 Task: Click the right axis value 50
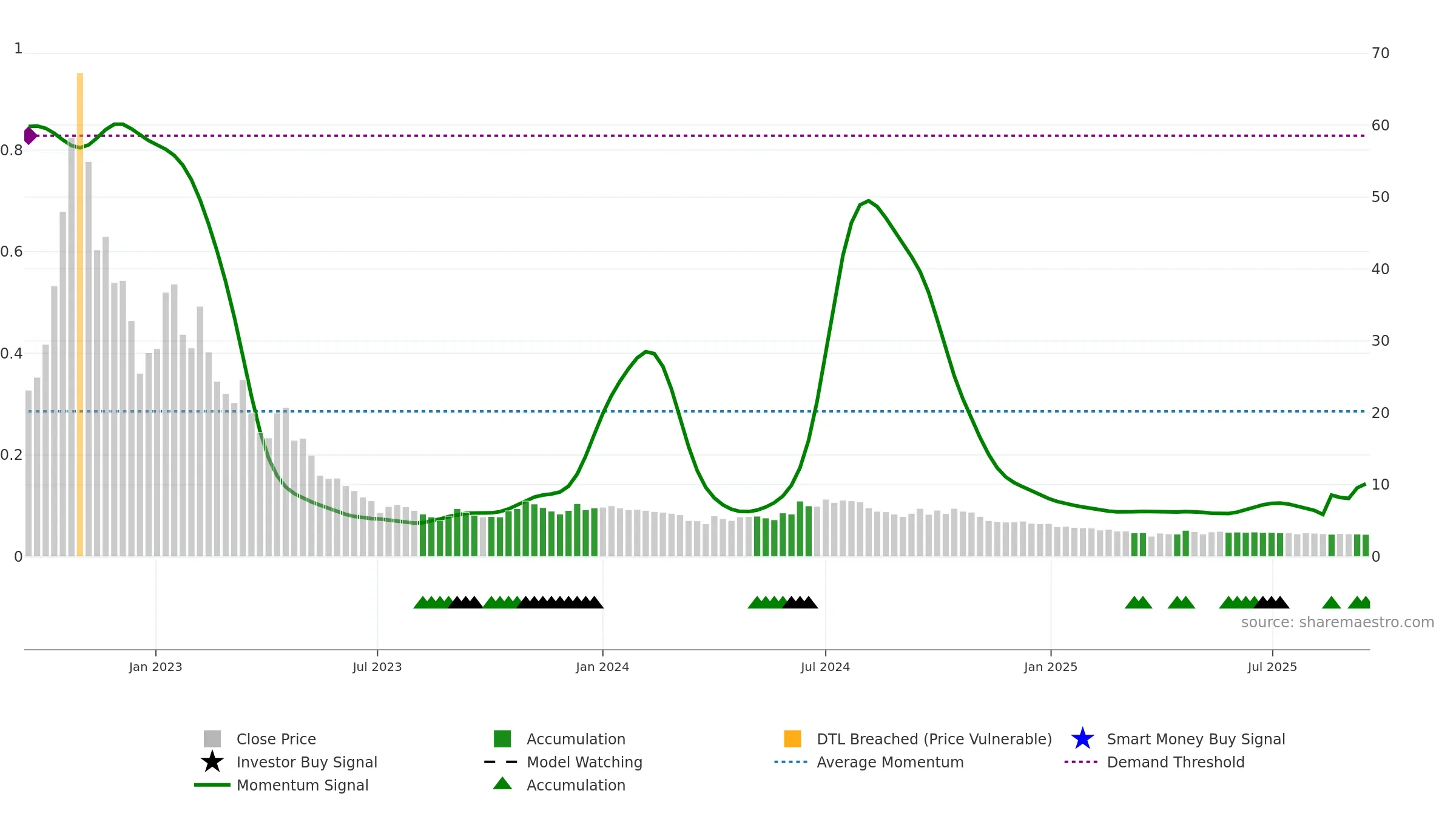(x=1380, y=197)
